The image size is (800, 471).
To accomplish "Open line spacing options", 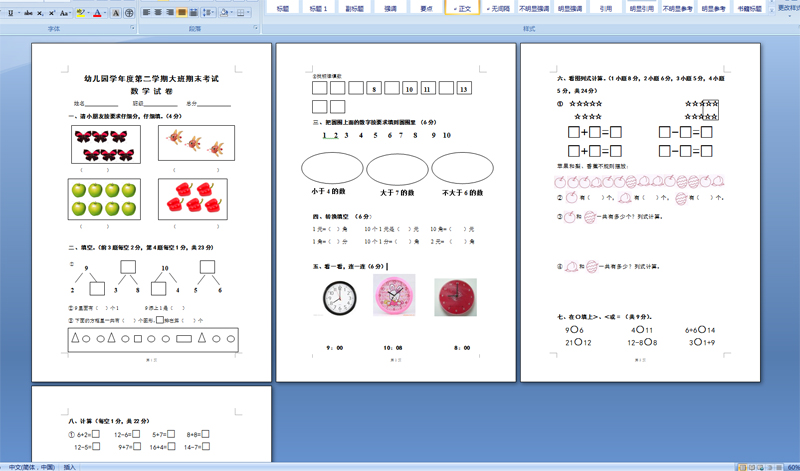I will (208, 12).
